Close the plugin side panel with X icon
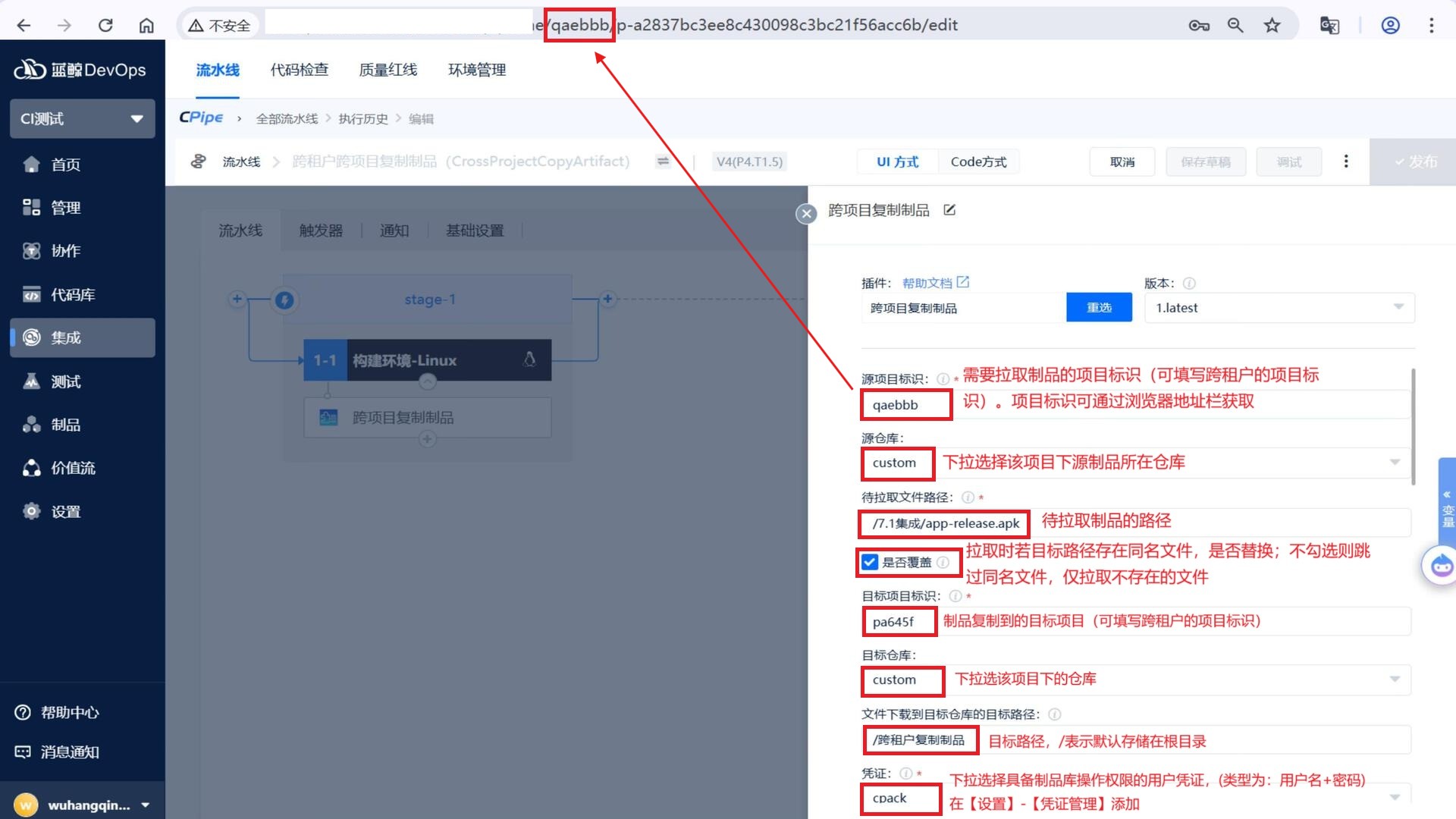The width and height of the screenshot is (1456, 819). pos(806,214)
